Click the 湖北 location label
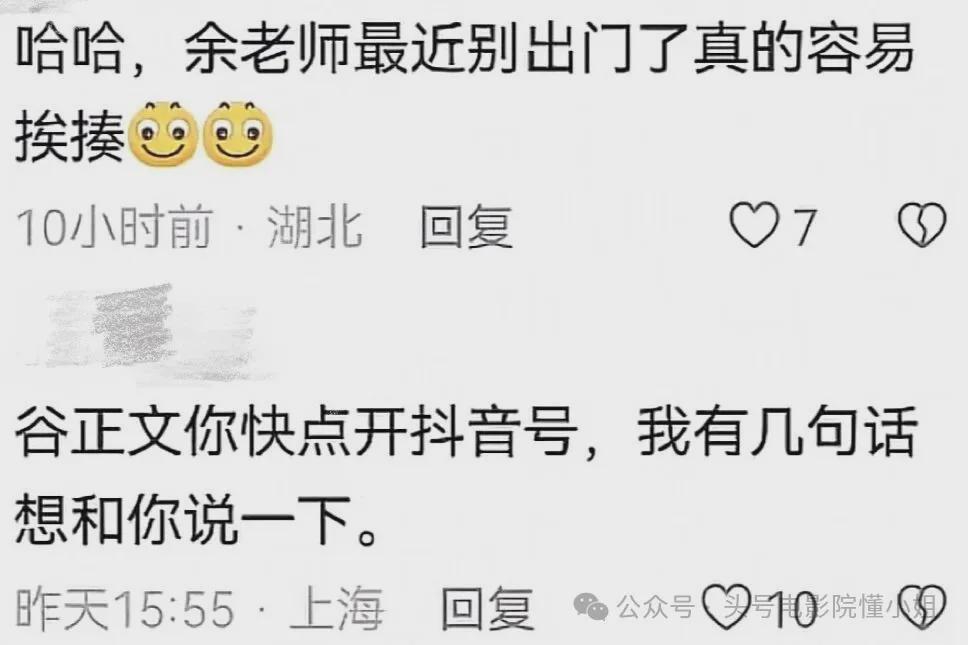Viewport: 968px width, 645px height. click(315, 227)
